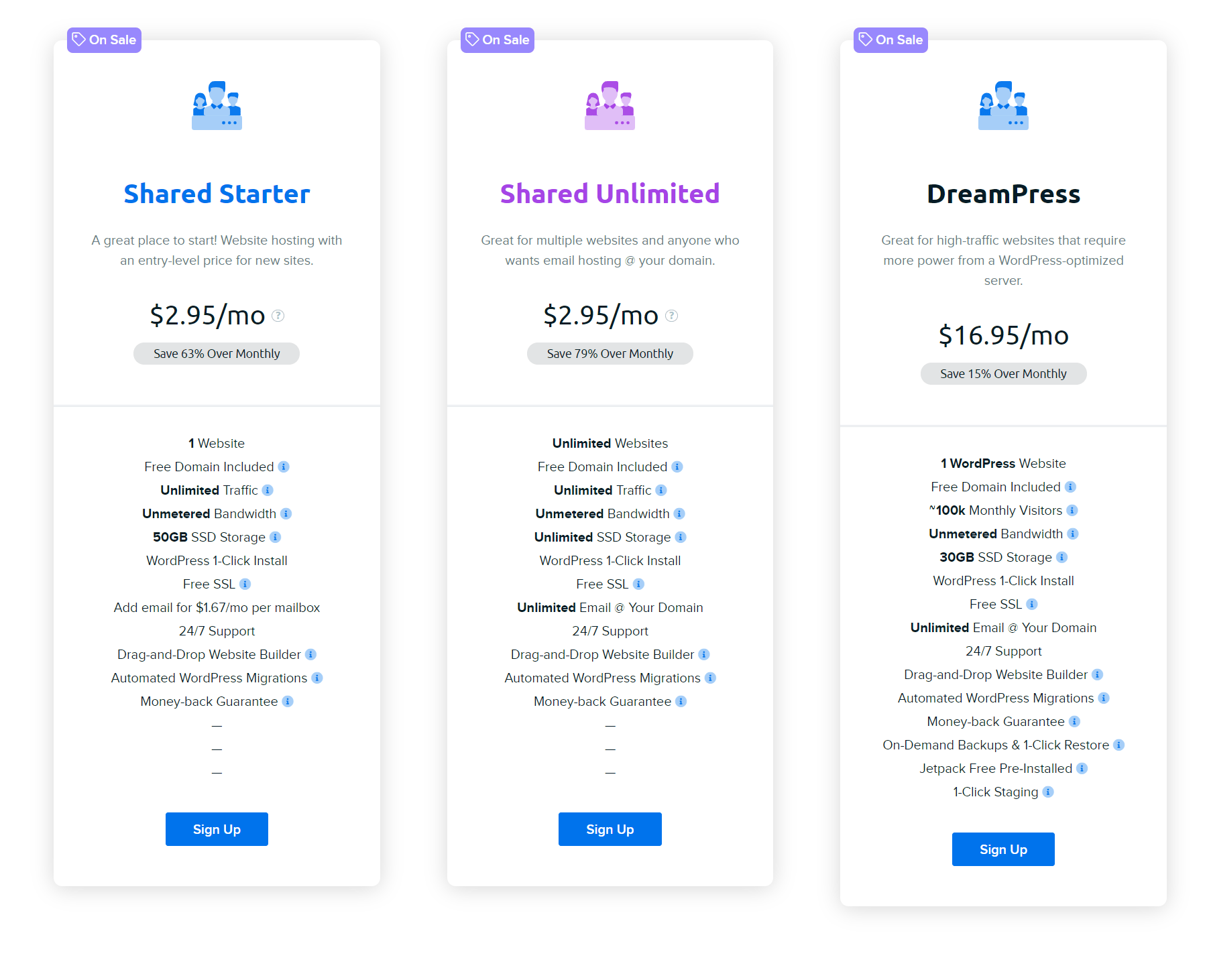This screenshot has height=980, width=1207.
Task: Open info for Shared Unlimited Traffic
Action: pos(661,490)
